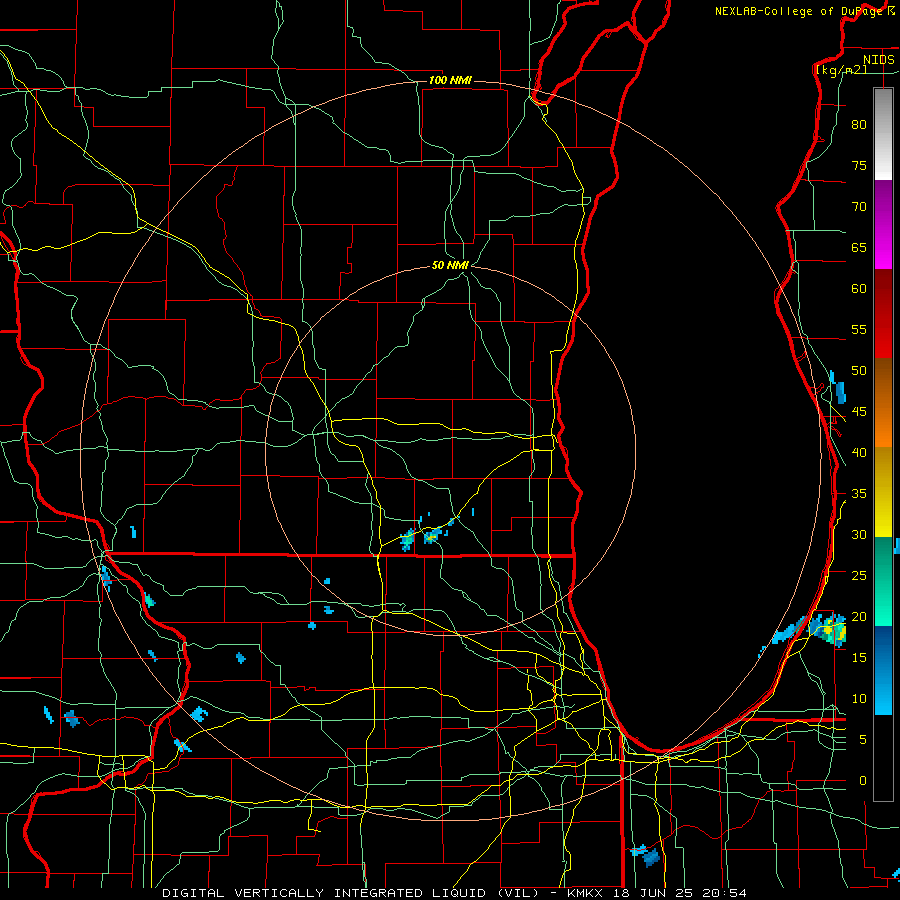Click the 40 value on the color scale
This screenshot has width=900, height=900.
pos(859,453)
